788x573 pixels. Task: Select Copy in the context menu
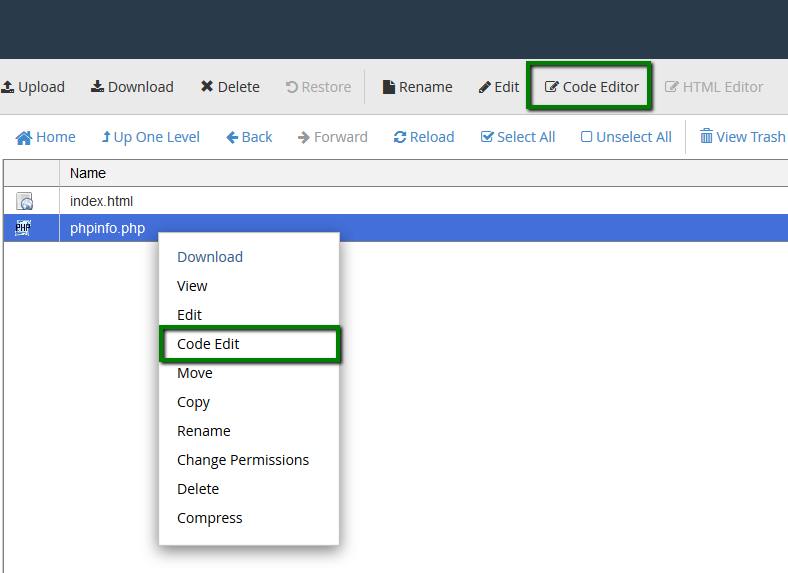pos(194,402)
